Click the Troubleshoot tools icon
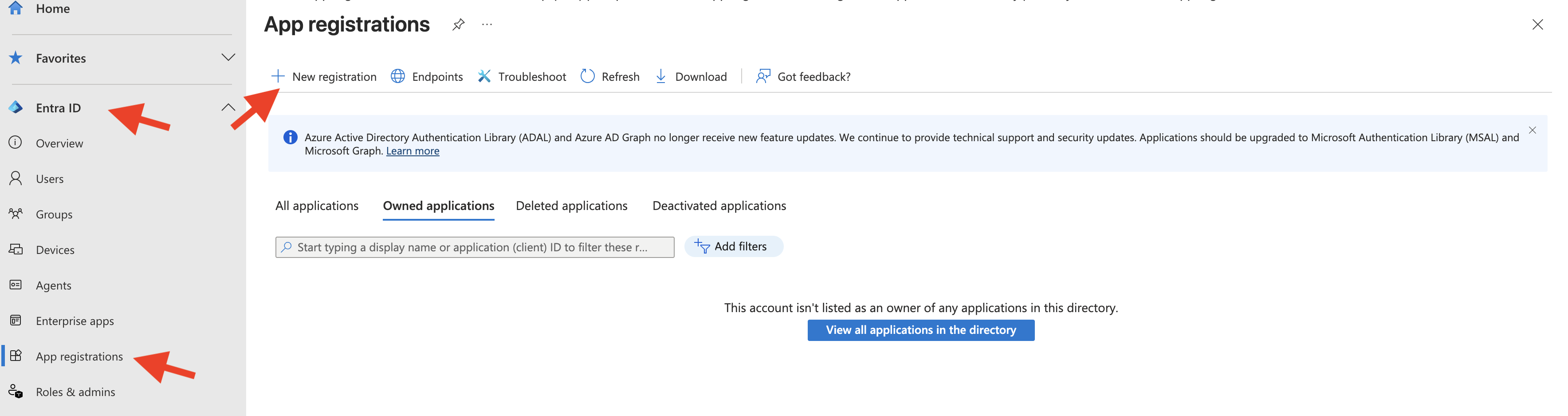1568x416 pixels. click(x=484, y=76)
